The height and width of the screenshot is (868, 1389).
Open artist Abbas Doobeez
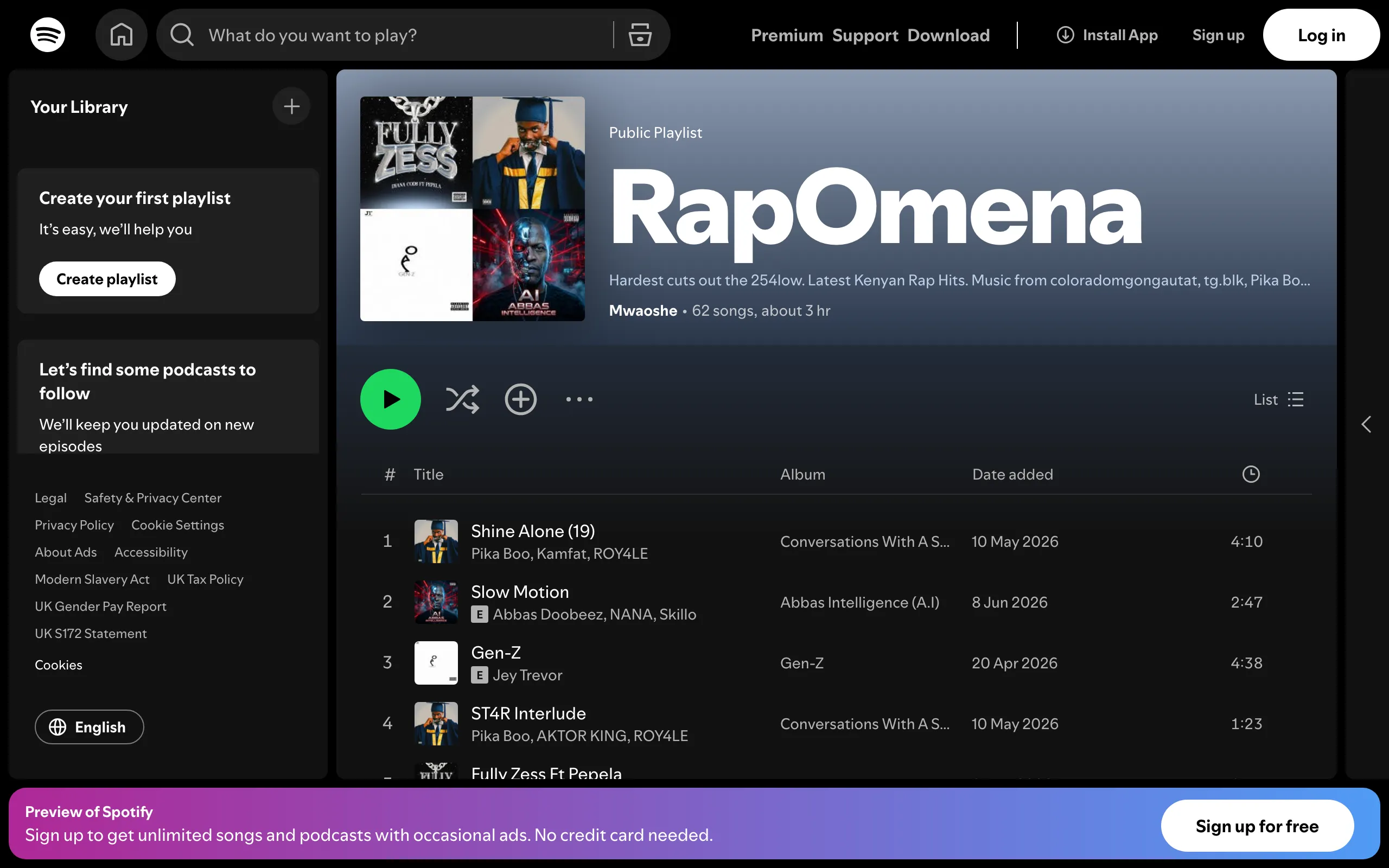[x=548, y=614]
